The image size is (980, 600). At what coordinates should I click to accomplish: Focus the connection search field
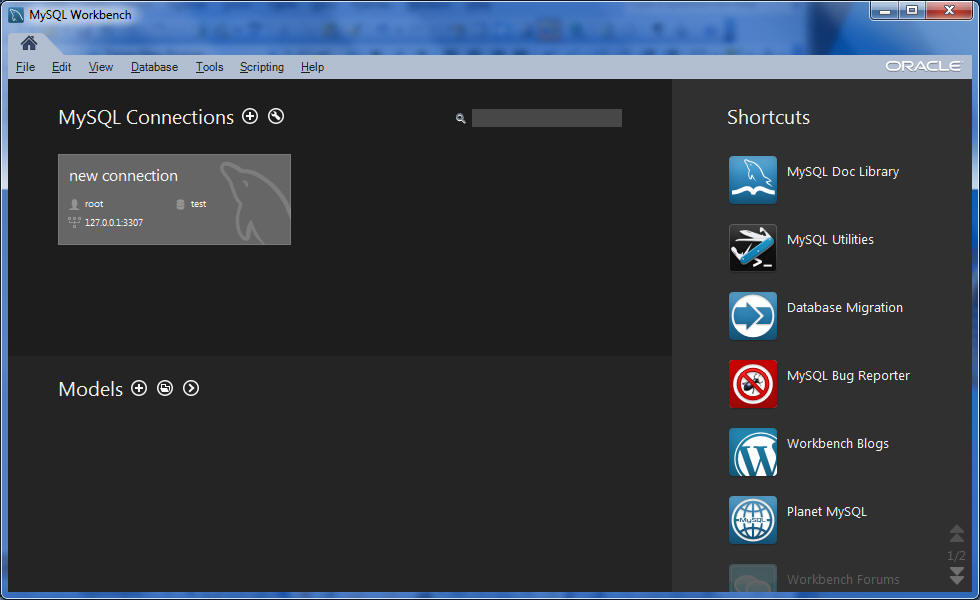547,118
